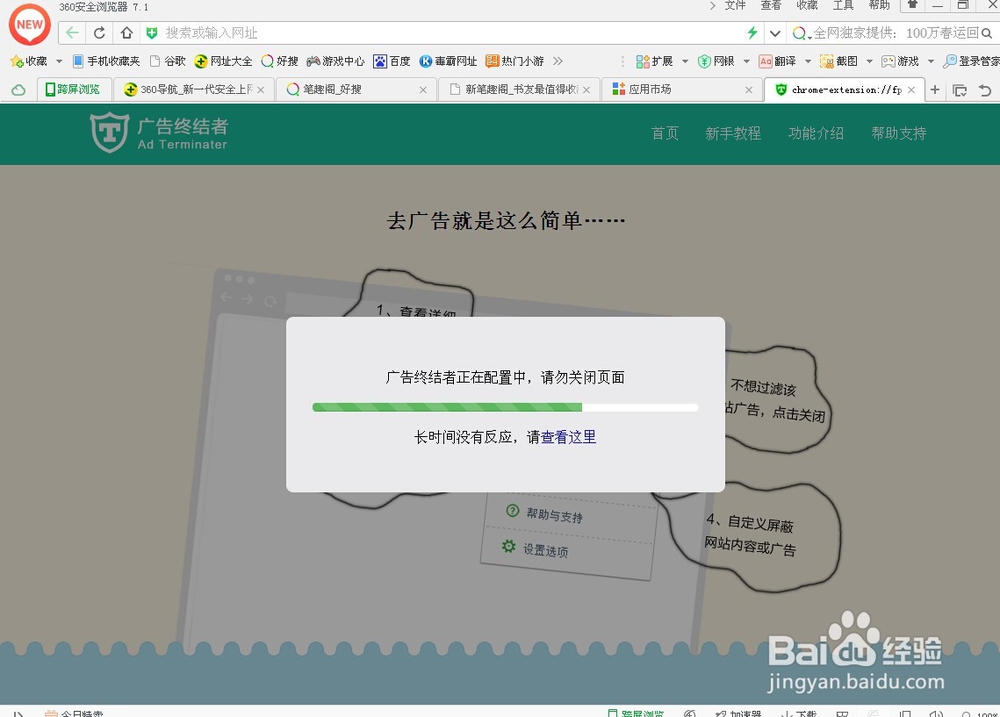
Task: Close the 应用市场 tab
Action: (749, 90)
